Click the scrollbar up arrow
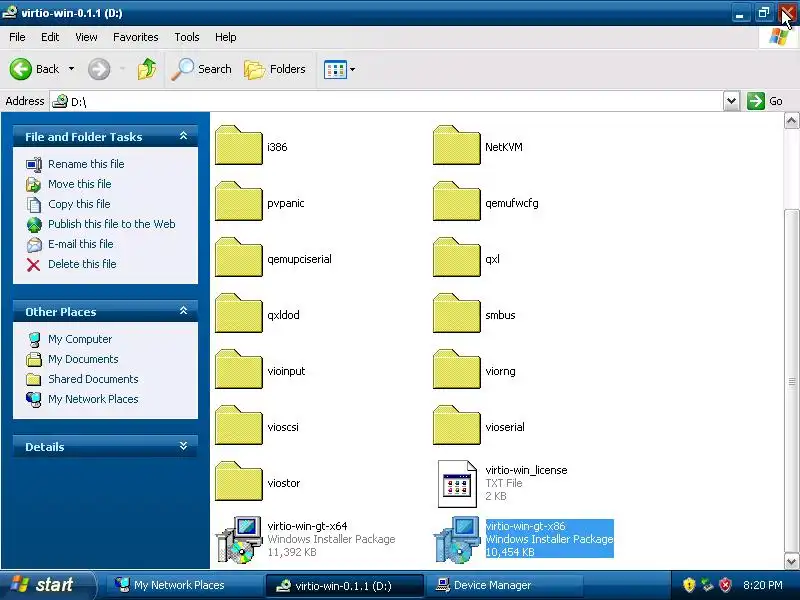The image size is (800, 600). 791,121
